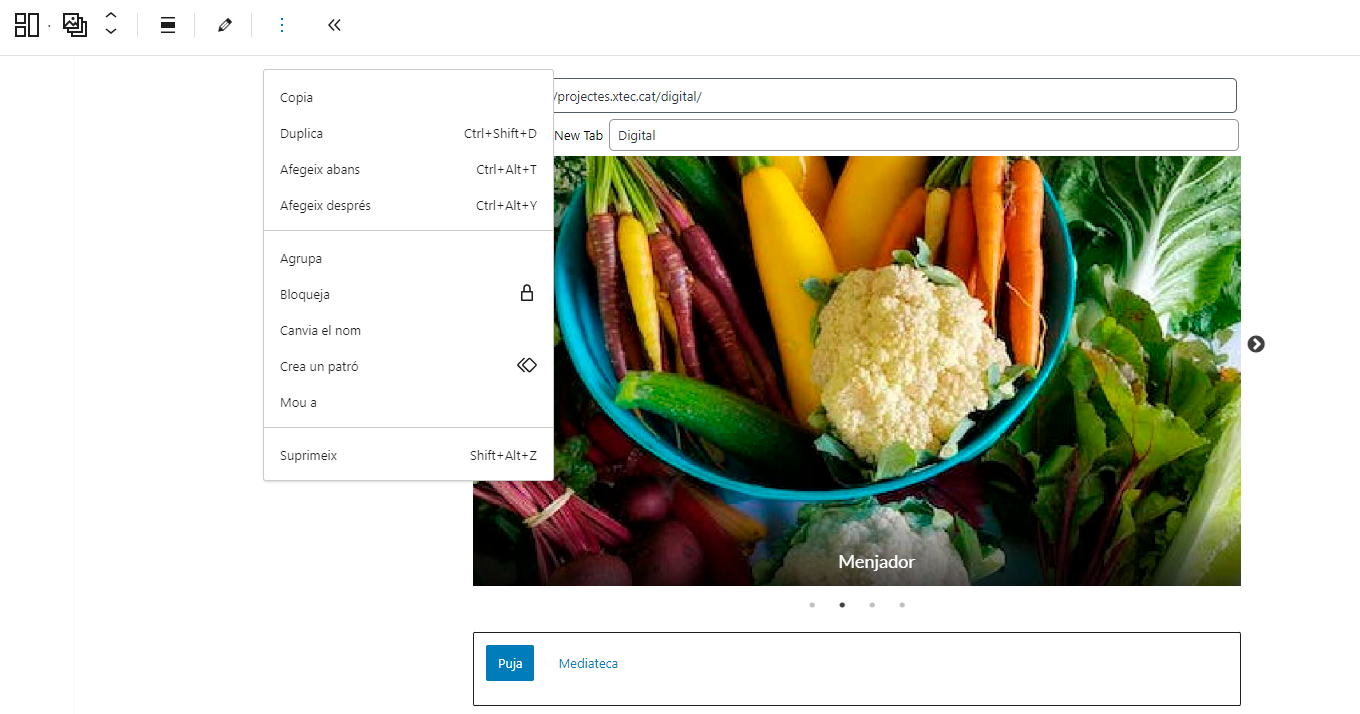Image resolution: width=1360 pixels, height=714 pixels.
Task: Go to next slide with the arrow
Action: coord(1256,344)
